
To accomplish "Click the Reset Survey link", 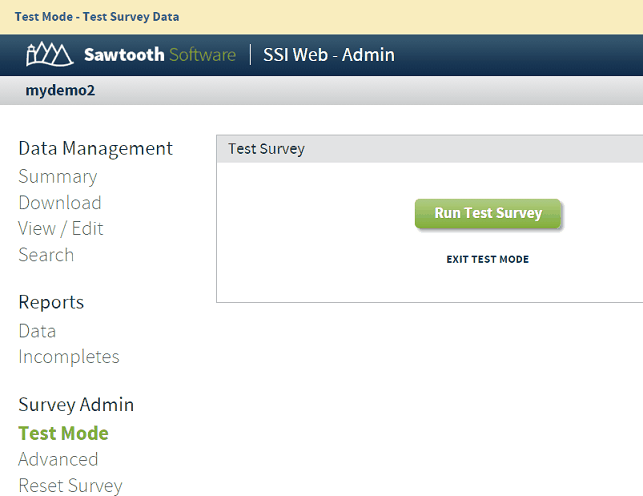I will coord(71,486).
